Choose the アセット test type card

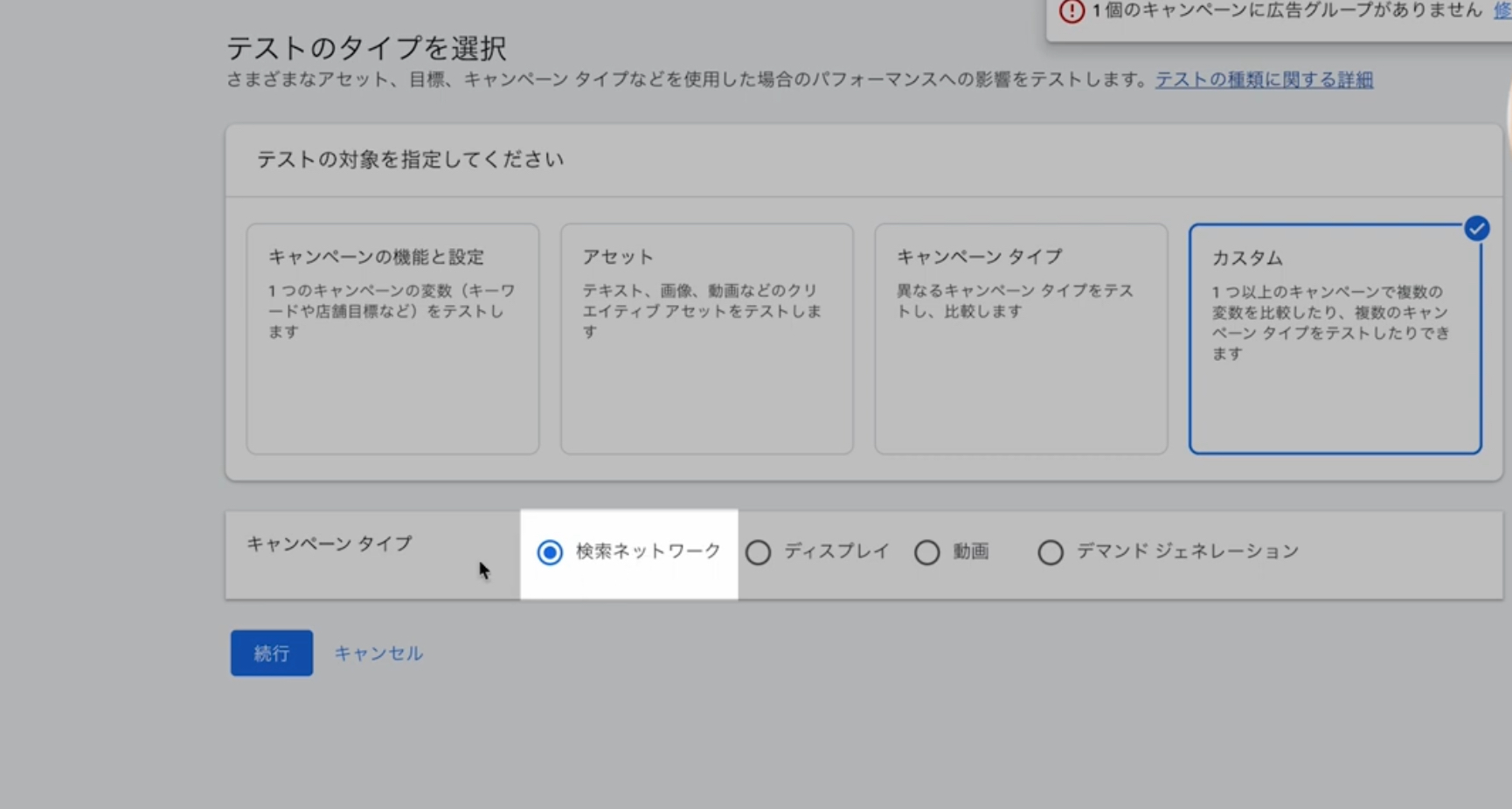706,338
